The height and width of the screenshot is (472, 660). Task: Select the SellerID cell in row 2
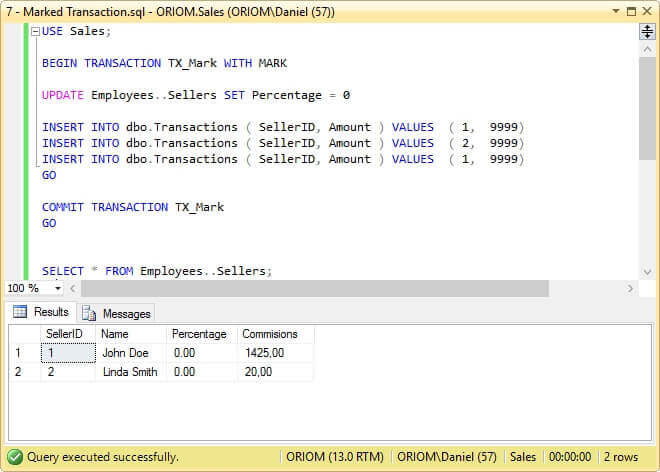coord(68,372)
